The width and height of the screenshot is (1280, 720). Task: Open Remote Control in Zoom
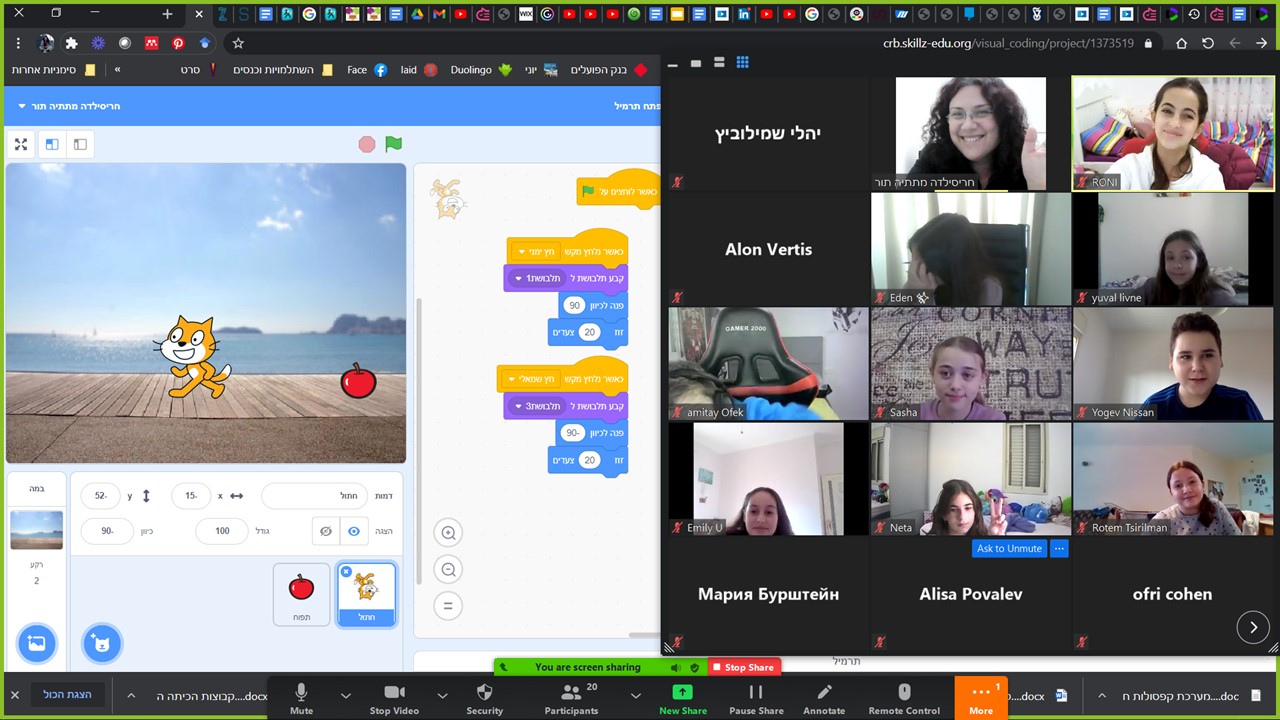pyautogui.click(x=904, y=699)
